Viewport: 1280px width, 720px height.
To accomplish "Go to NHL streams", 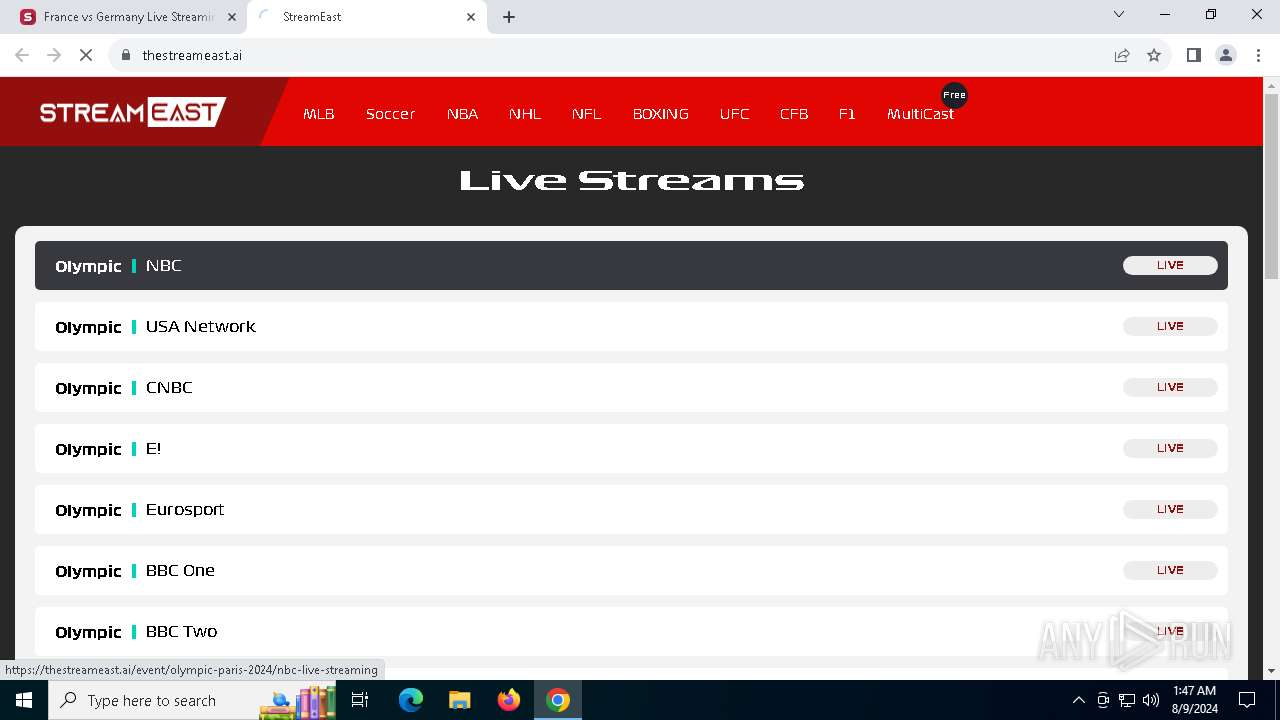I will (x=525, y=114).
